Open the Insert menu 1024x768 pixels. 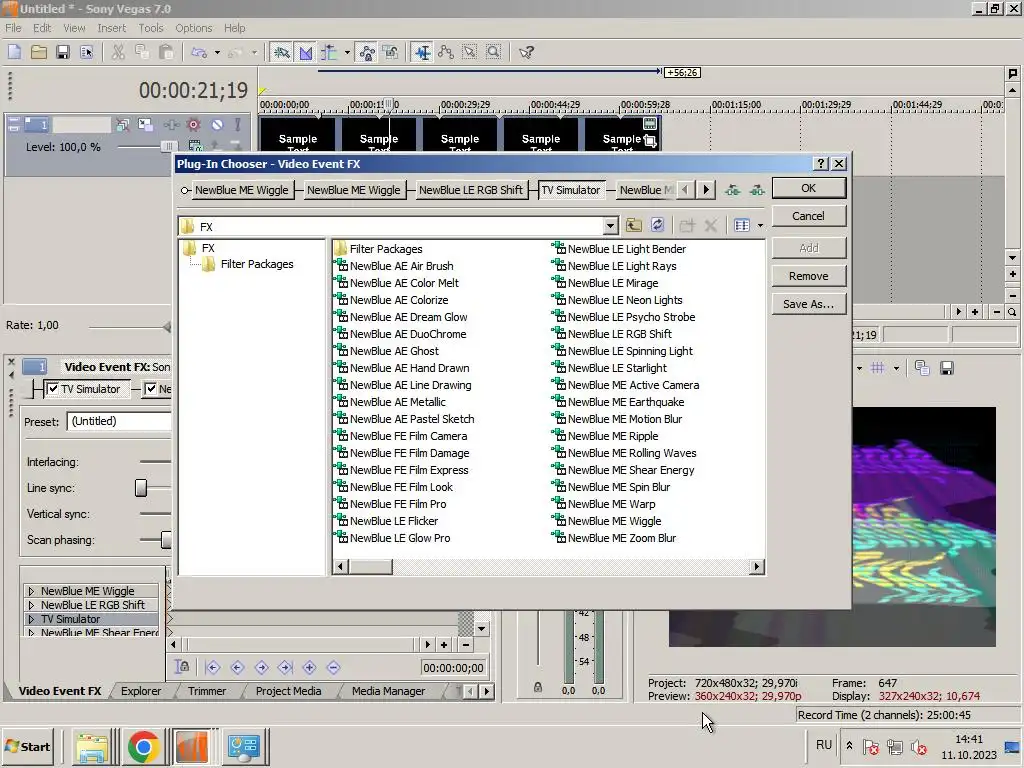pyautogui.click(x=112, y=28)
